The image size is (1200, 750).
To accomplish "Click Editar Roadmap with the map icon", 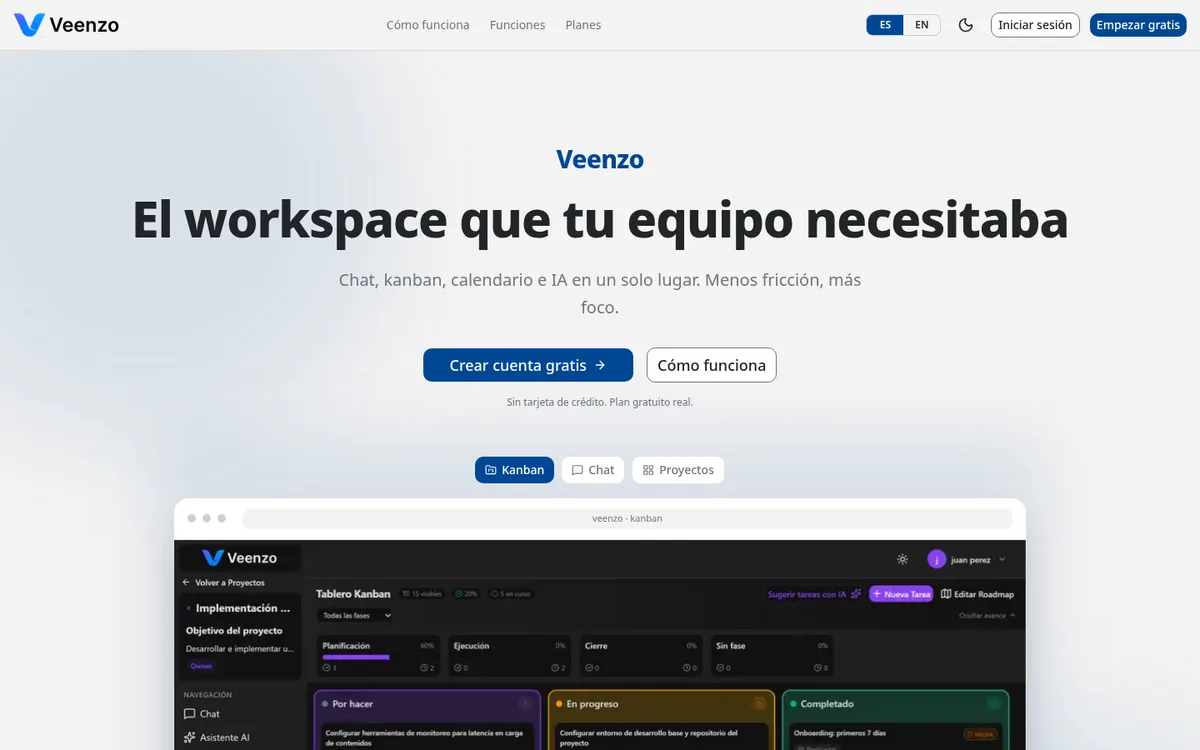I will coord(977,594).
